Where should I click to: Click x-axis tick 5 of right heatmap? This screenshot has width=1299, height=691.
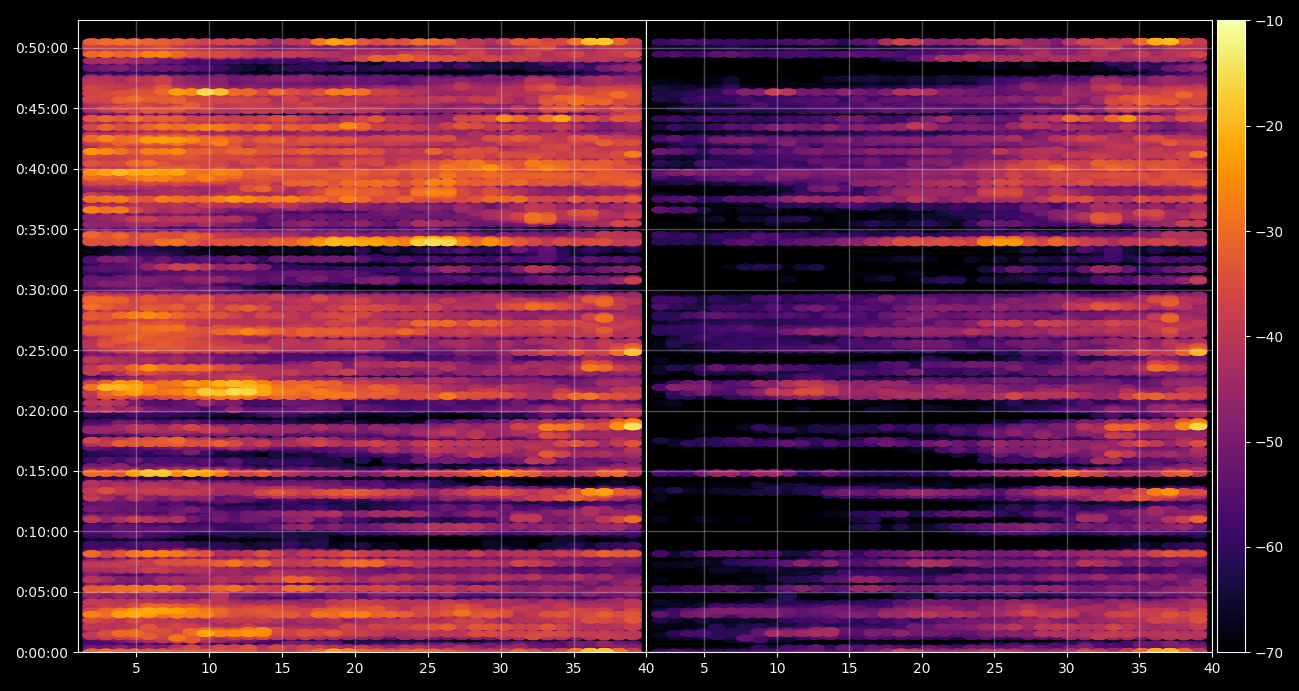tap(704, 668)
